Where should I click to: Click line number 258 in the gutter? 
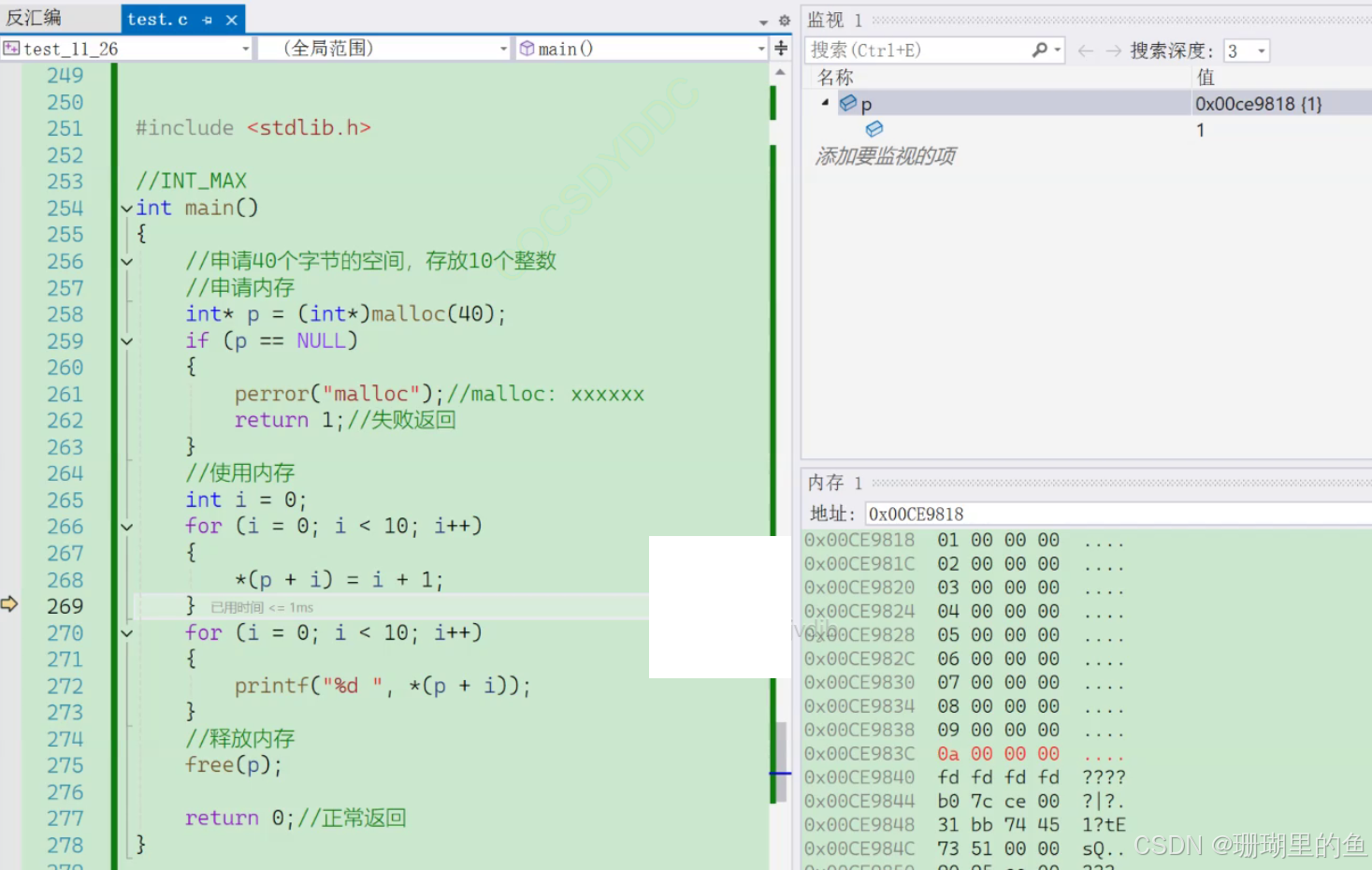65,314
